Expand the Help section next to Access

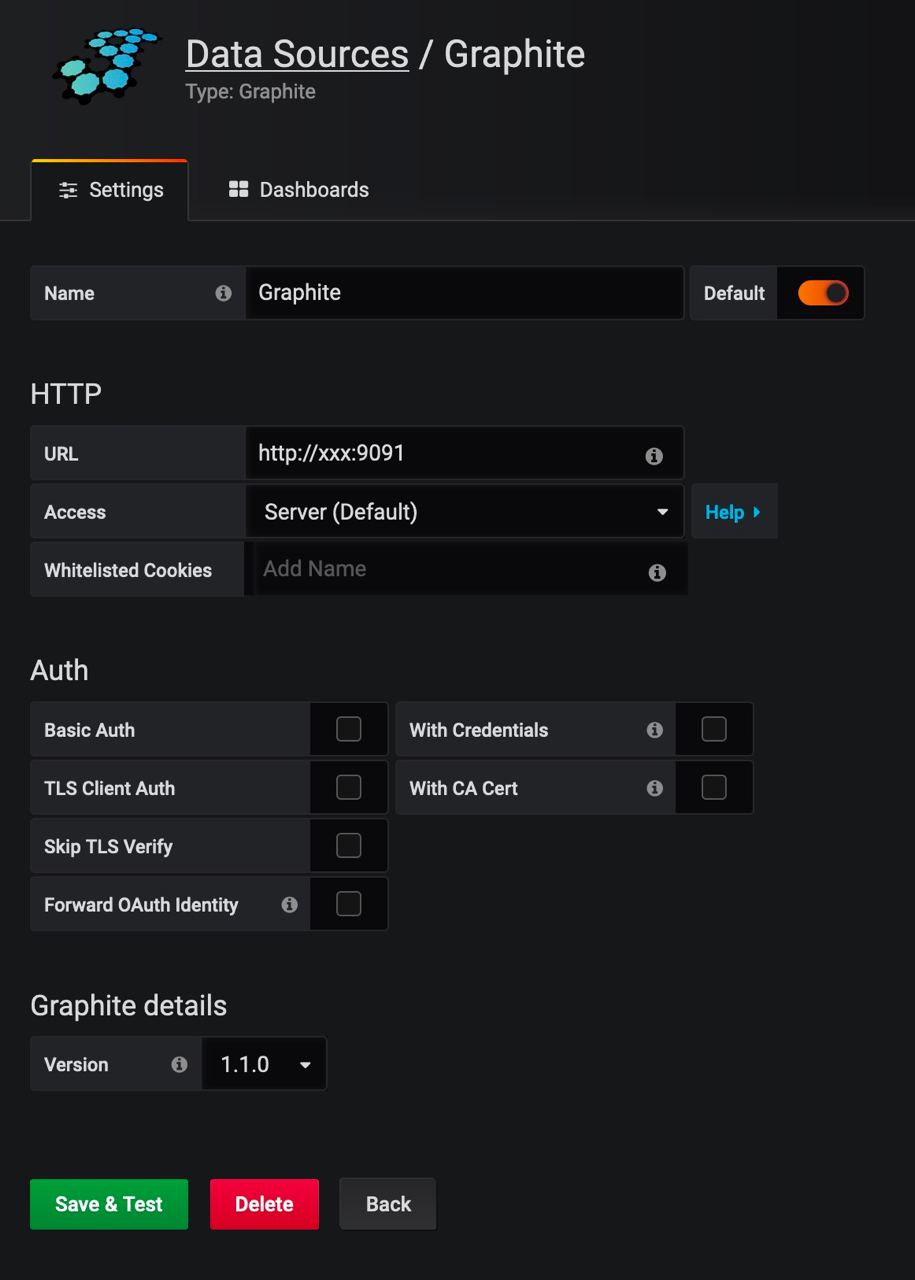(734, 512)
